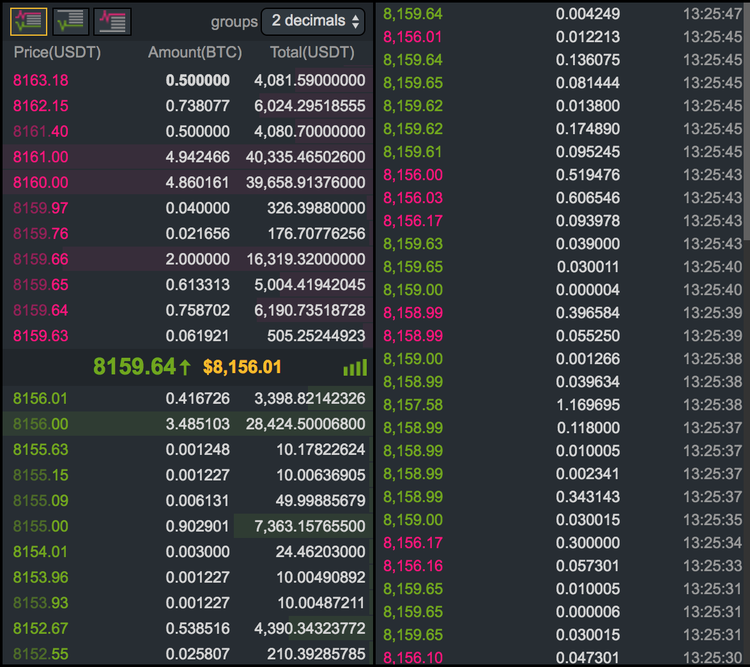Screen dimensions: 750x667
Task: Select sell order at price 8159.63 in the order book
Action: (188, 336)
